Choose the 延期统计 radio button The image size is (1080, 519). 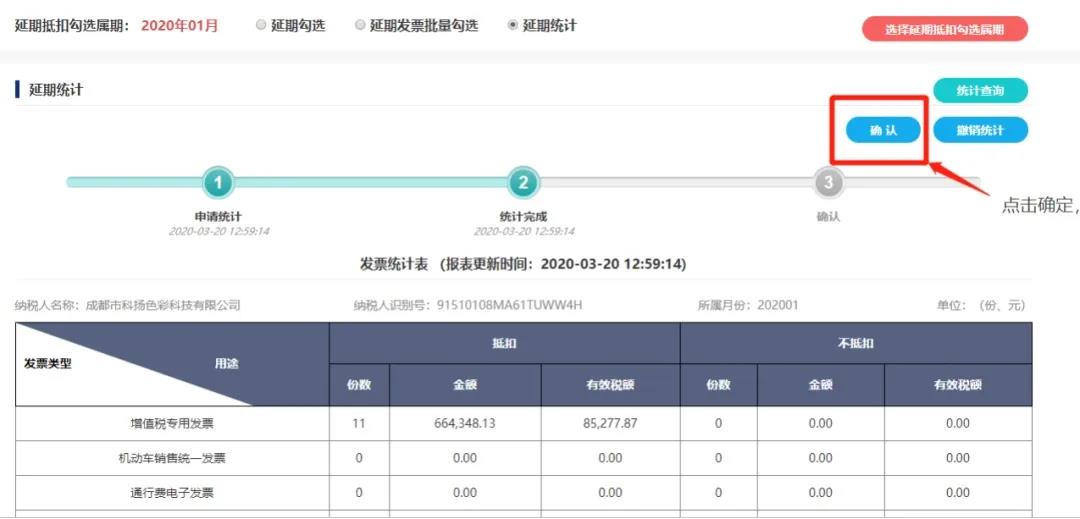click(513, 25)
